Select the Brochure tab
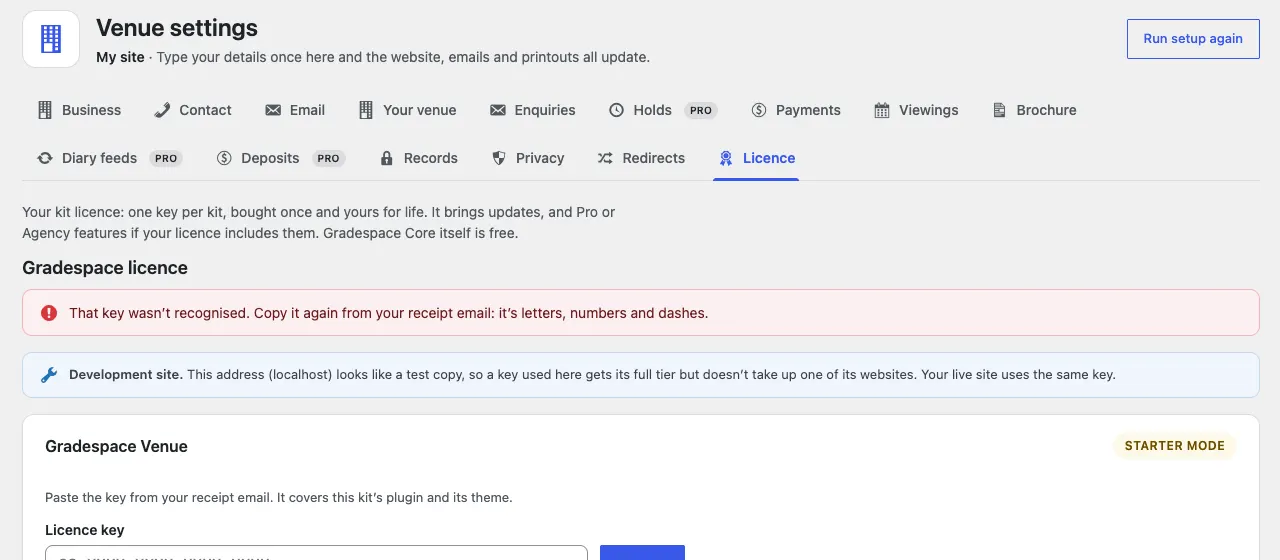The height and width of the screenshot is (560, 1280). pos(1034,110)
